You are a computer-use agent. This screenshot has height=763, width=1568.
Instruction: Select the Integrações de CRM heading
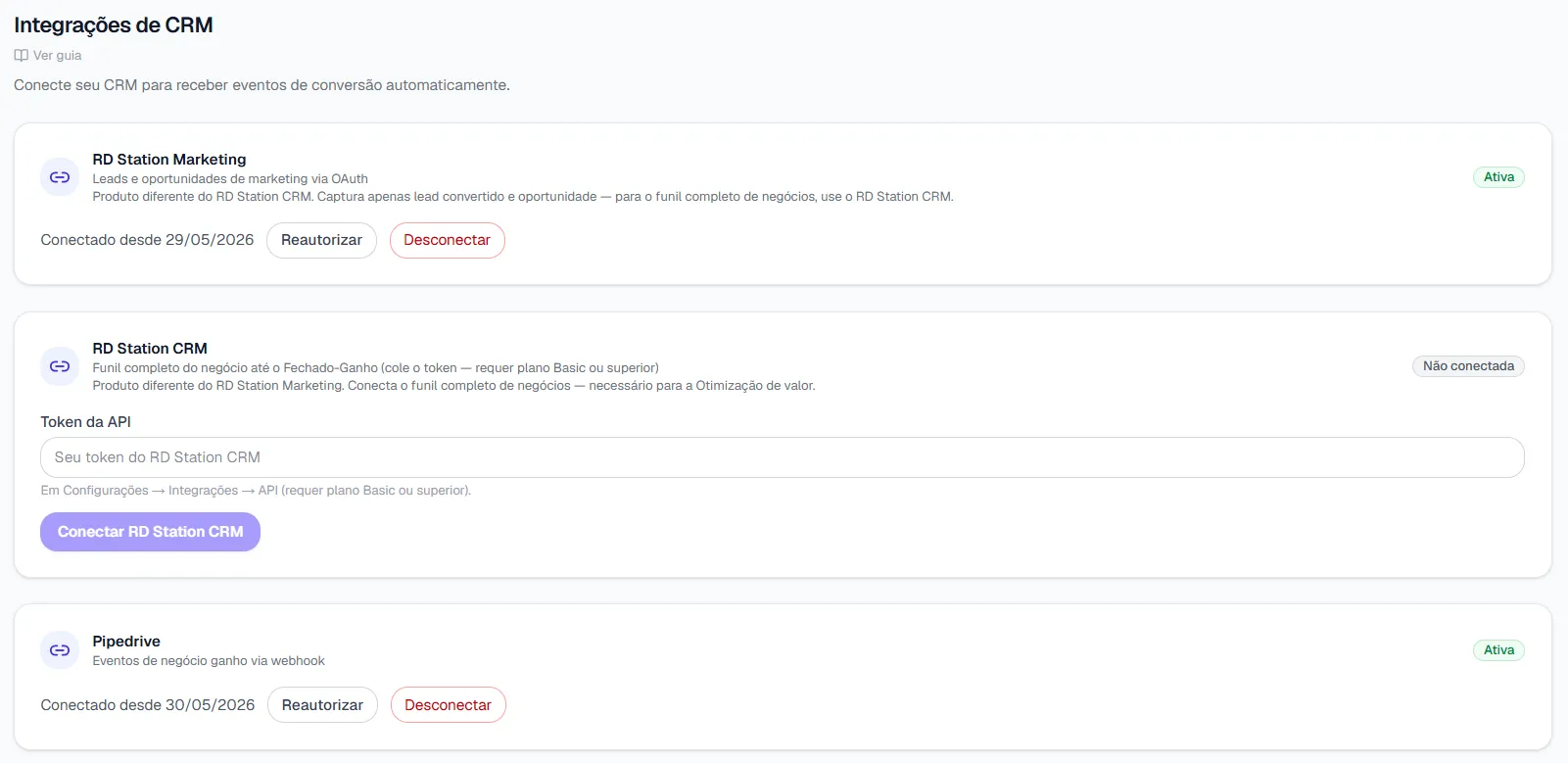pyautogui.click(x=114, y=25)
